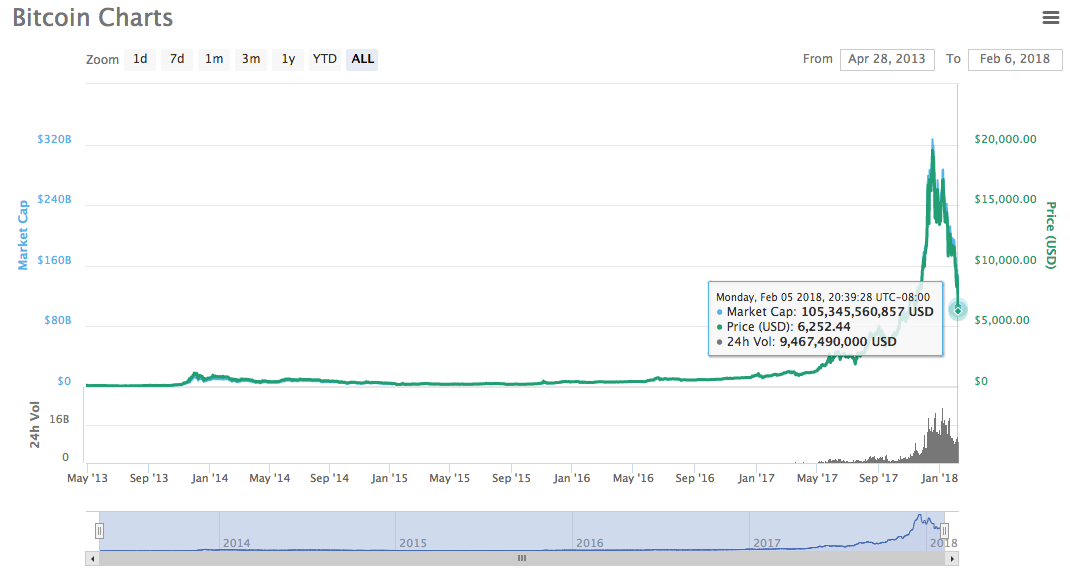Click the Jan '15 x-axis label
The width and height of the screenshot is (1070, 574).
pyautogui.click(x=389, y=478)
